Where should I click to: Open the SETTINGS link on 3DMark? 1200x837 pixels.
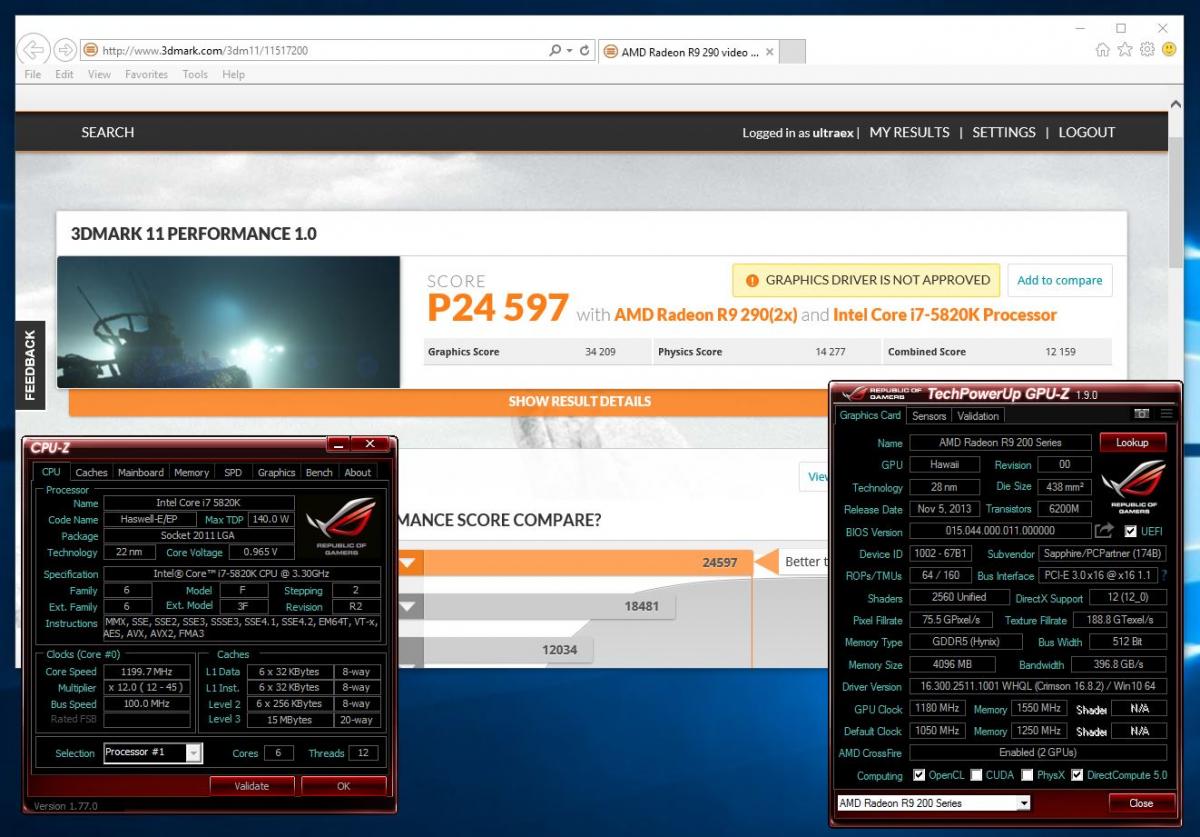tap(1004, 132)
